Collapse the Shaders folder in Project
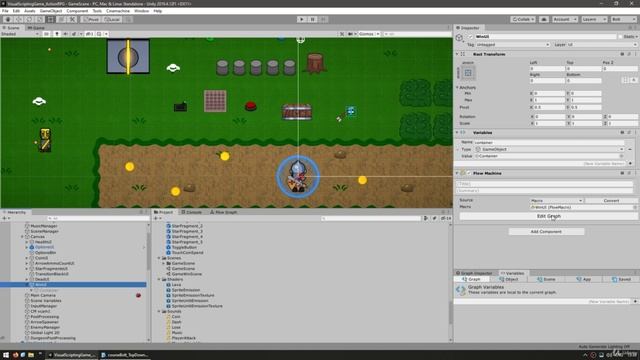 [x=159, y=280]
